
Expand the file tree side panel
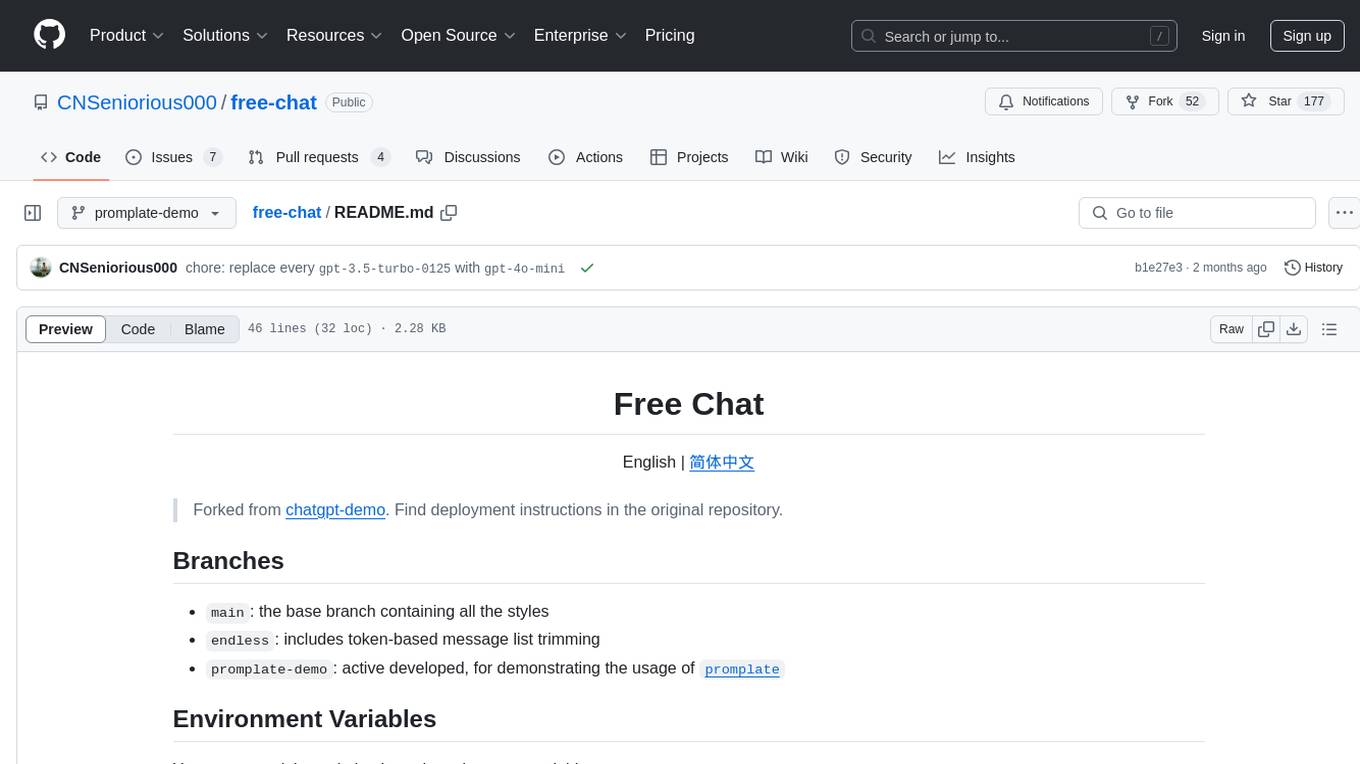coord(33,213)
